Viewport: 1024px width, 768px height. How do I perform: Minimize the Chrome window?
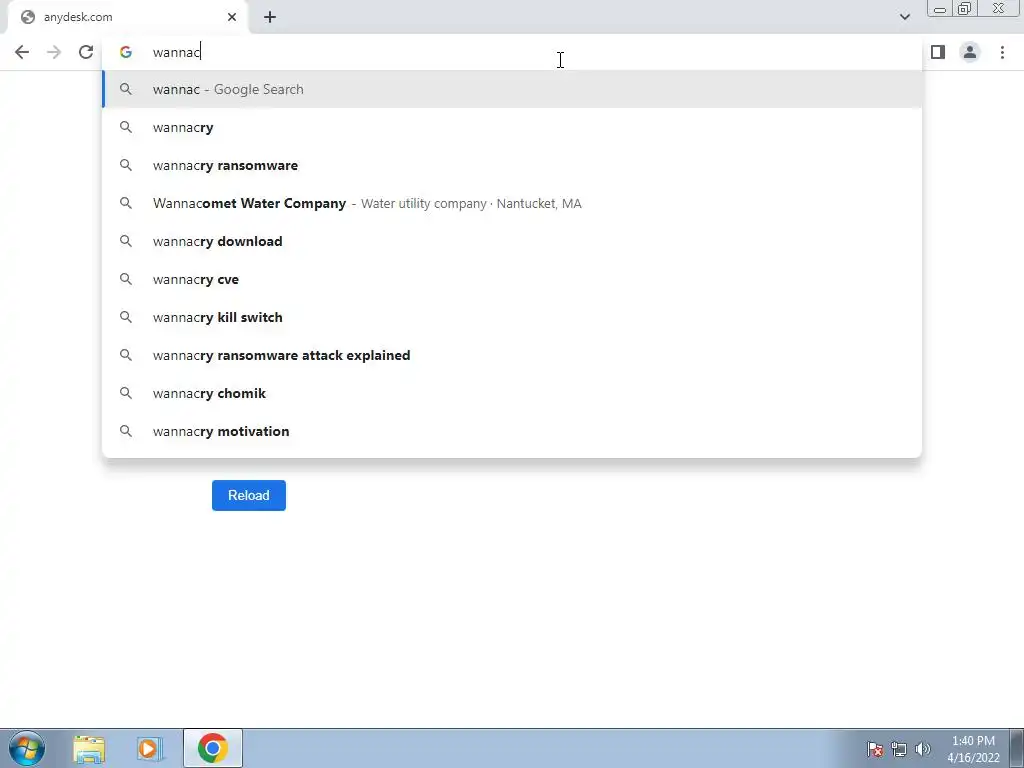tap(940, 9)
